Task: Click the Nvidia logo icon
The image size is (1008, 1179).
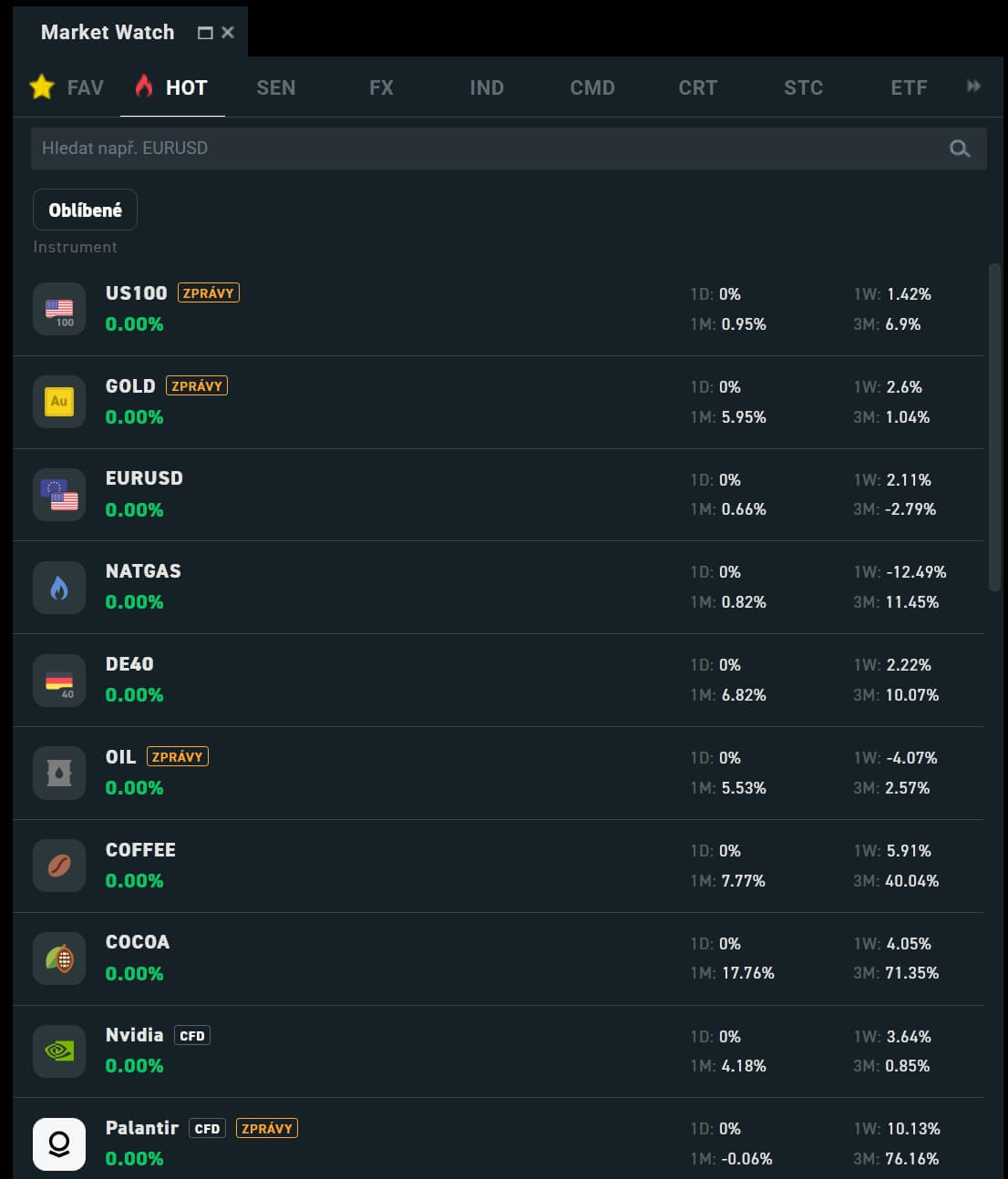Action: (59, 1051)
